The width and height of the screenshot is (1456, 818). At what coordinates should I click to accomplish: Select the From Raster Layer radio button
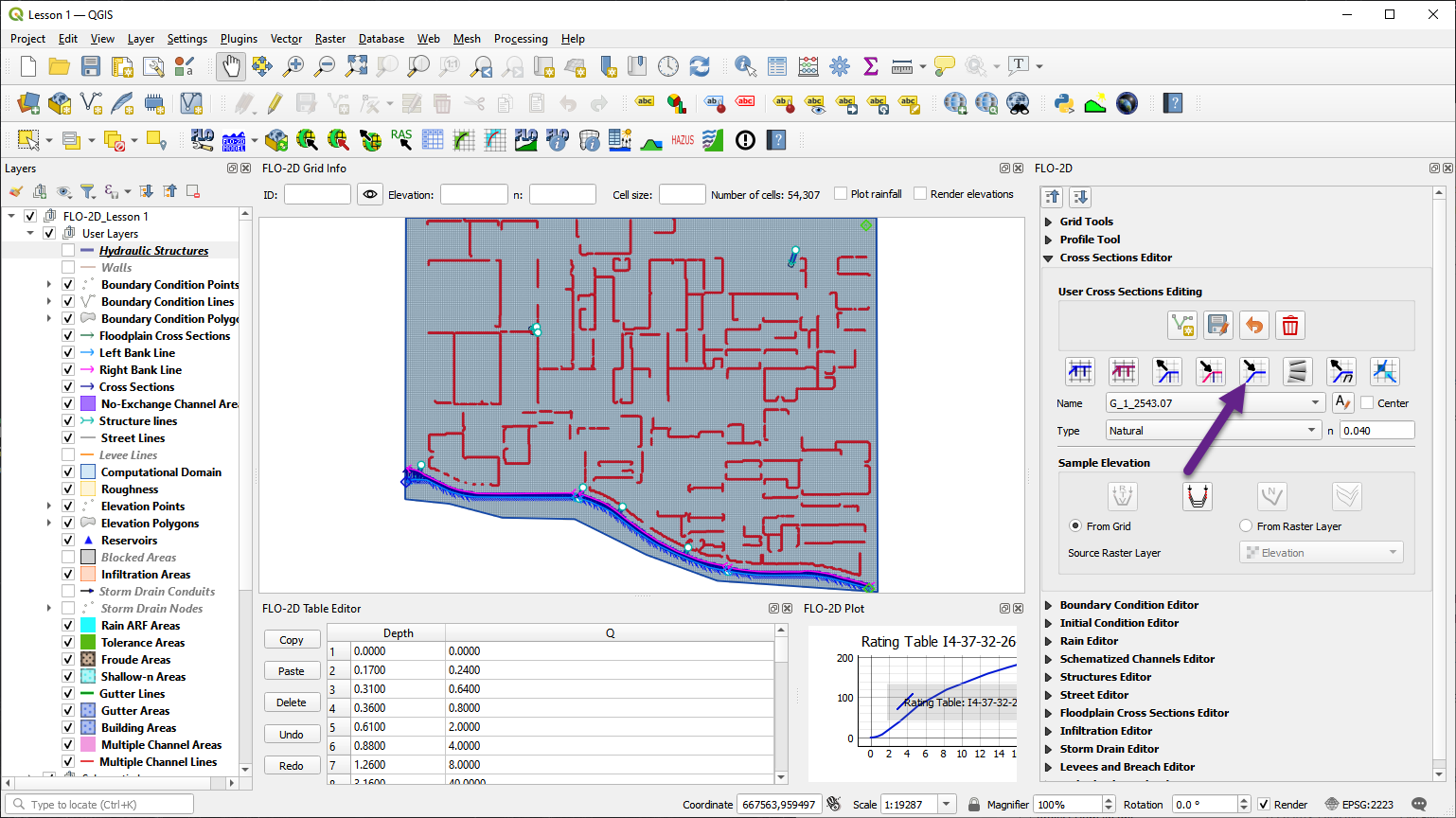1246,526
